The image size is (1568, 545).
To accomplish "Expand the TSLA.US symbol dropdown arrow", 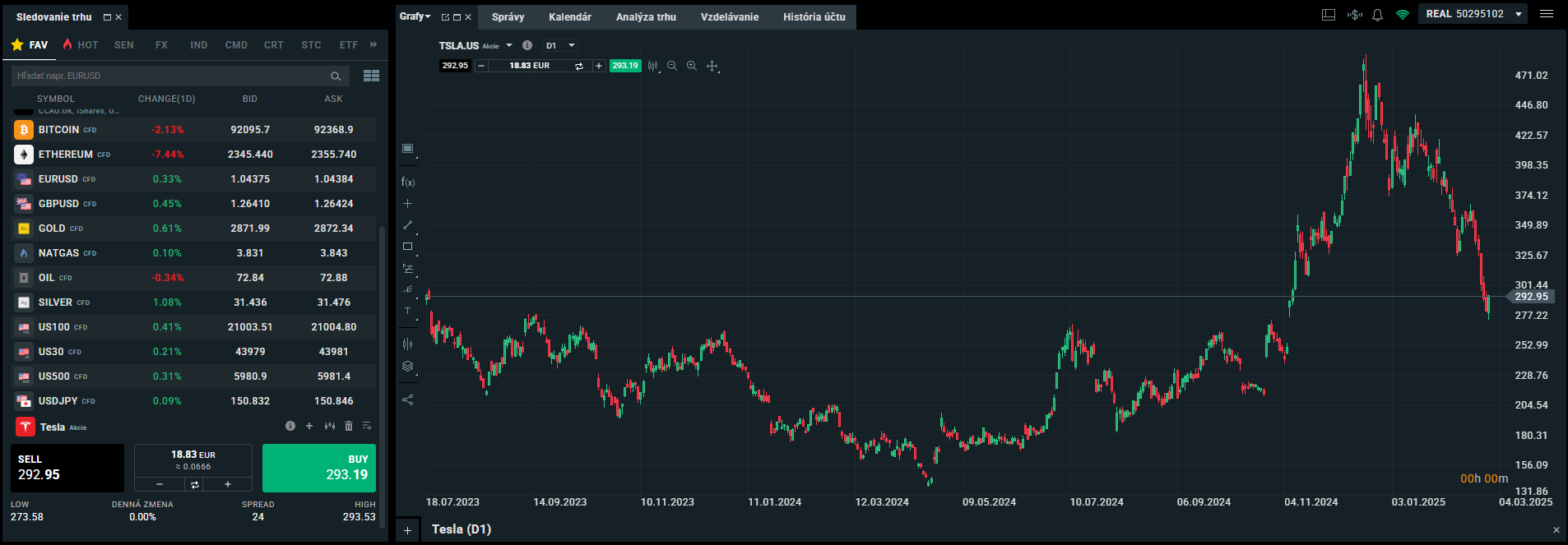I will click(509, 46).
